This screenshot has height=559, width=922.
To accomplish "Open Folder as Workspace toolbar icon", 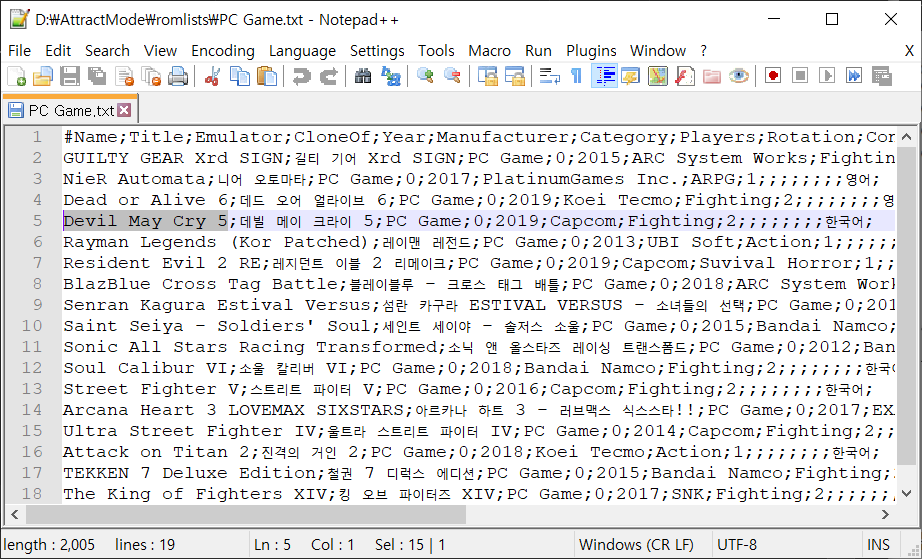I will point(711,76).
